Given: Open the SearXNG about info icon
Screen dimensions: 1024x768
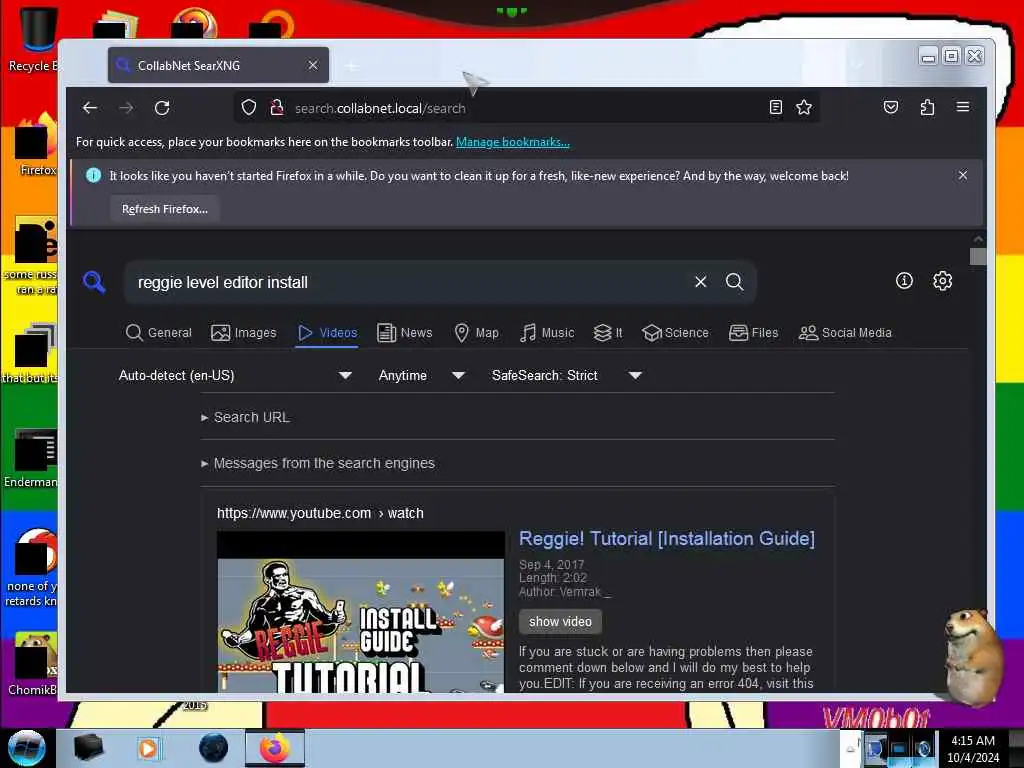Looking at the screenshot, I should click(x=904, y=281).
